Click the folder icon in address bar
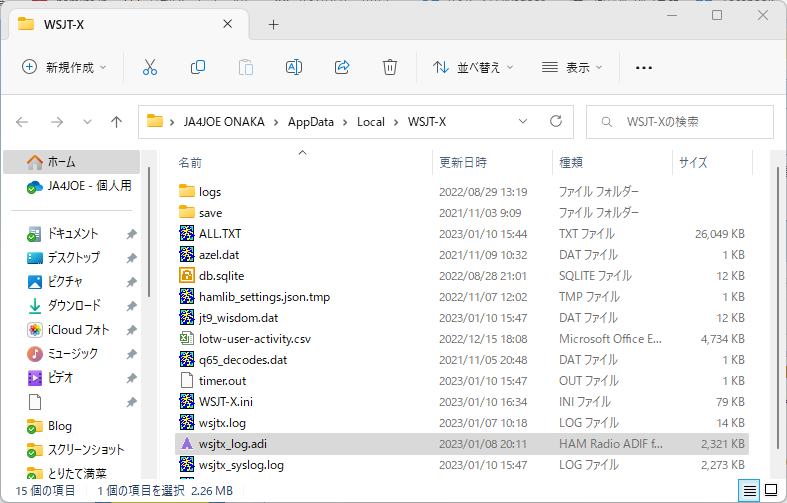787x503 pixels. 155,121
